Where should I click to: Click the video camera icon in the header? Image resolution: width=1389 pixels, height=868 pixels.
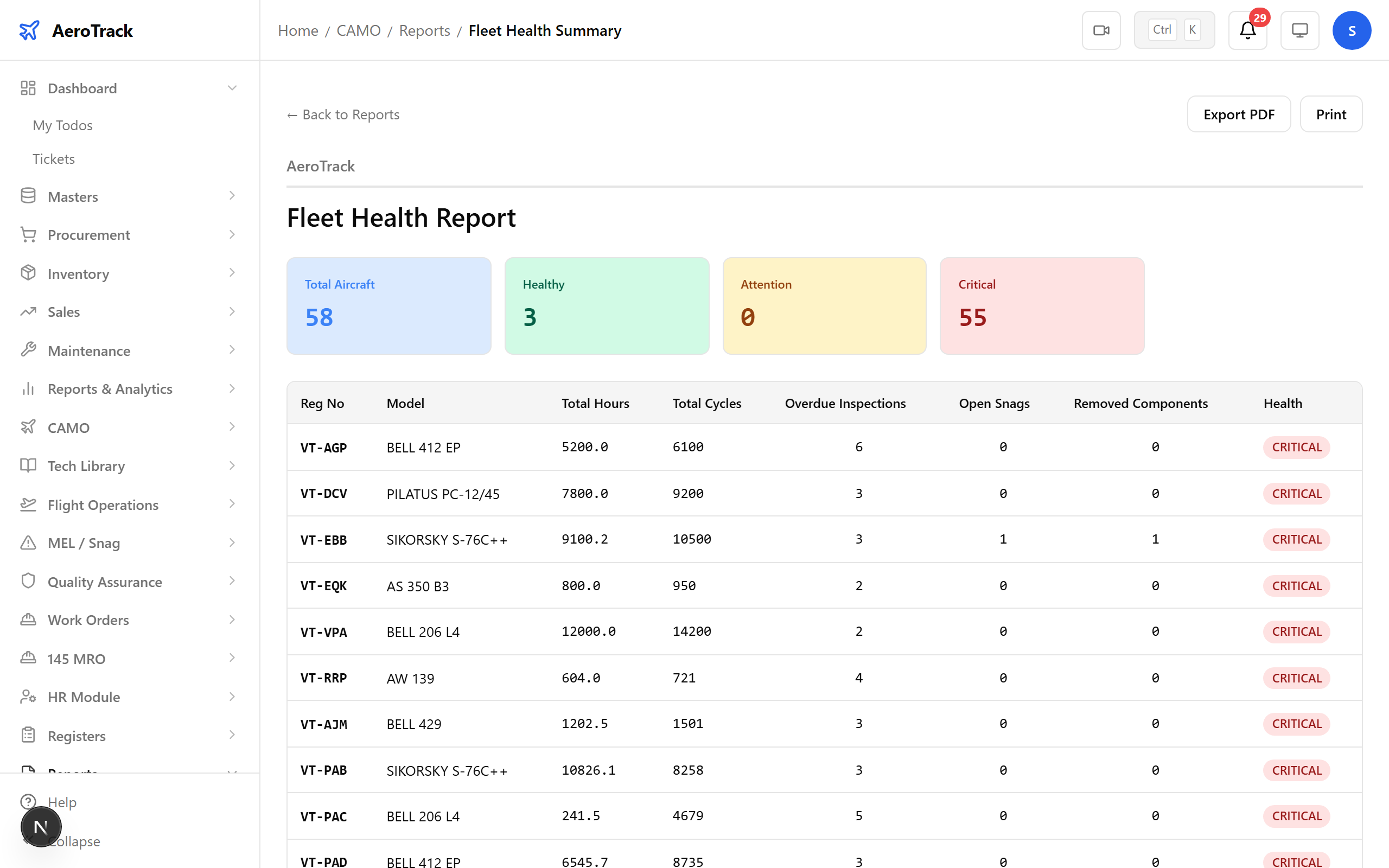pyautogui.click(x=1101, y=30)
